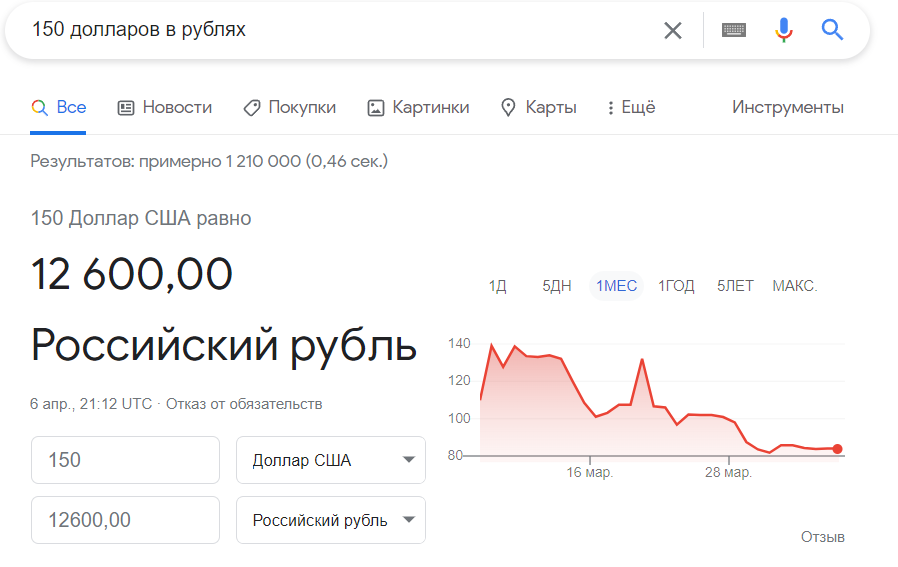Show the 1ГОД chart range
Image resolution: width=898 pixels, height=567 pixels.
[676, 286]
